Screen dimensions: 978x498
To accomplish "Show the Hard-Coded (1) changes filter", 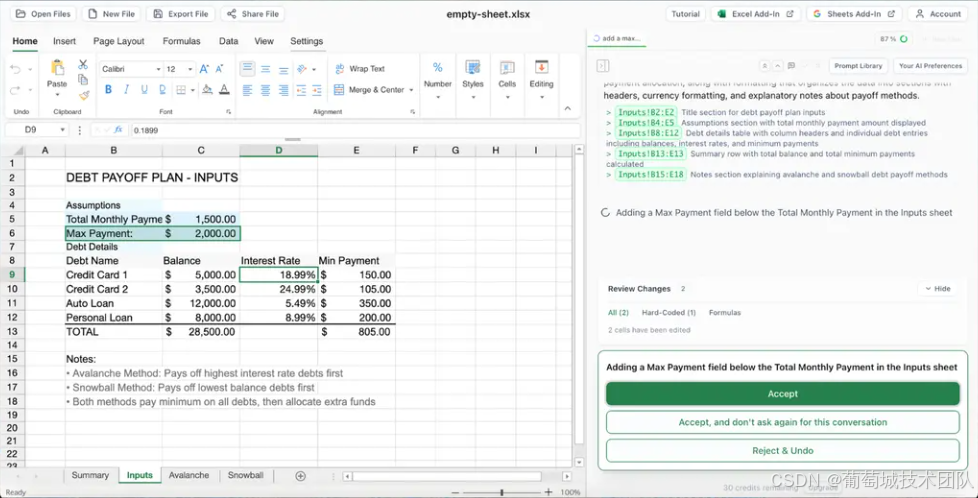I will point(669,313).
